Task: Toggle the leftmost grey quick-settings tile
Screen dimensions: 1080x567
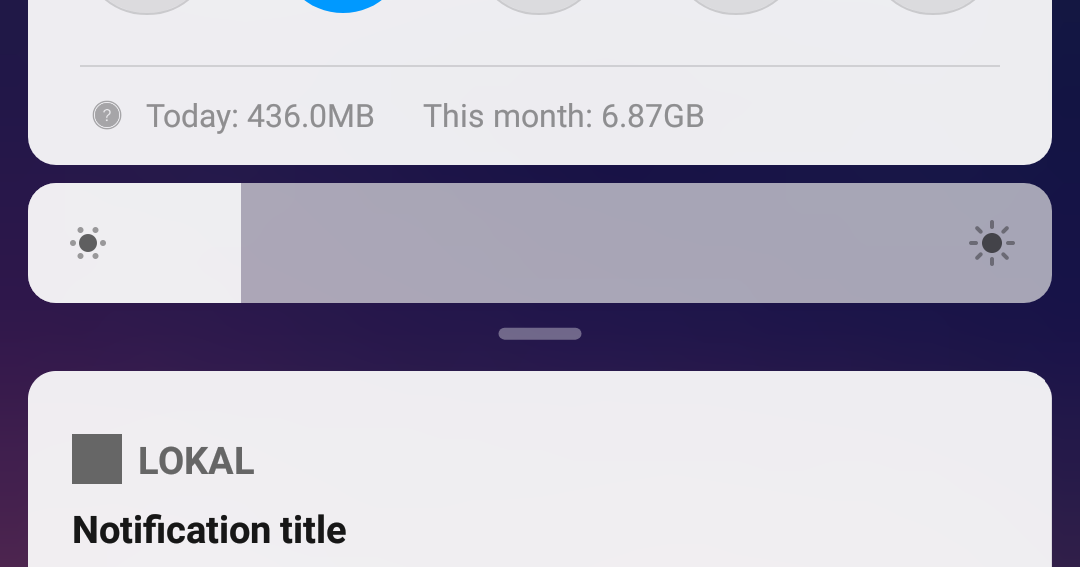Action: 147,6
